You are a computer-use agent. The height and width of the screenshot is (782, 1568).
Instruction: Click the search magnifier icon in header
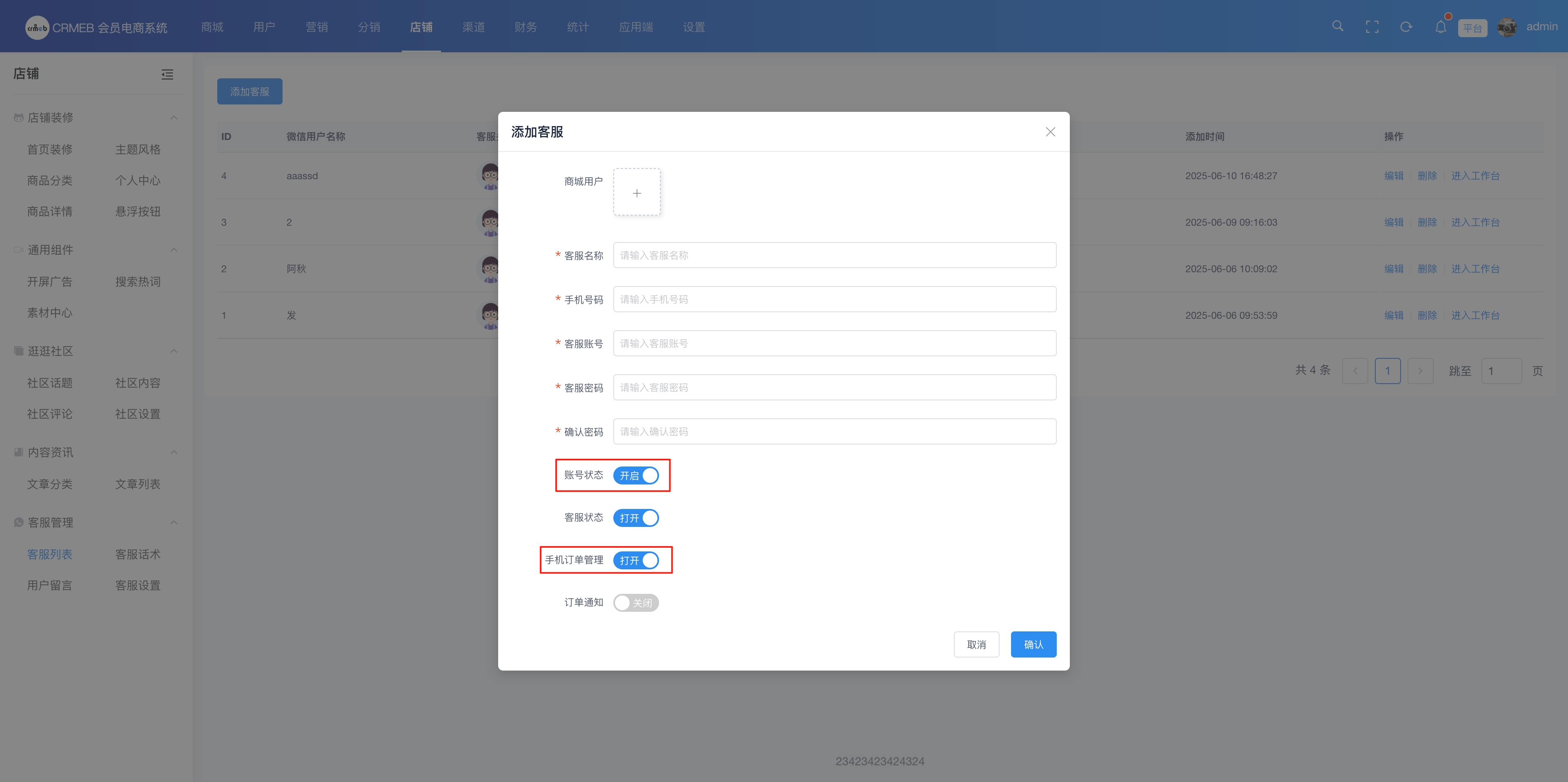pyautogui.click(x=1337, y=26)
